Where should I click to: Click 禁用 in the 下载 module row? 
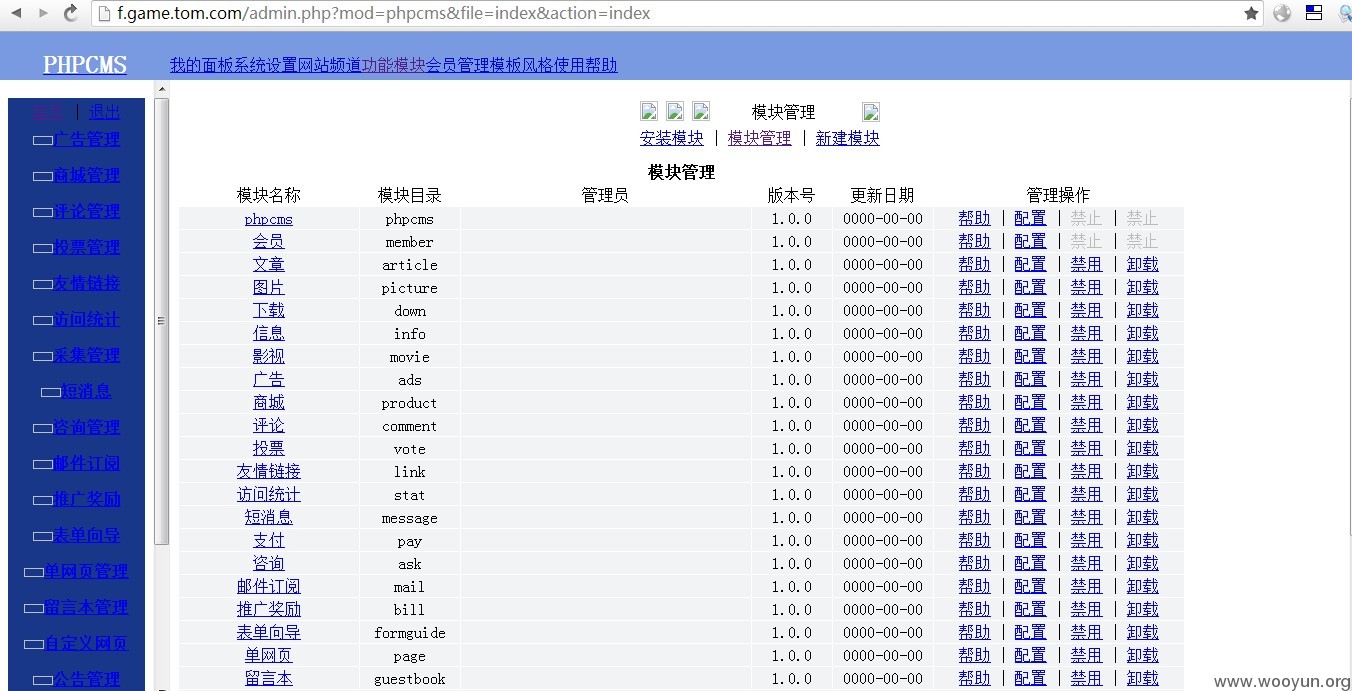[1086, 310]
